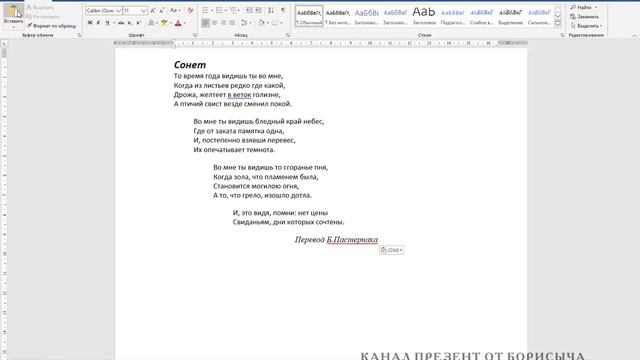
Task: Decrease font size with A-down icon
Action: [x=162, y=11]
